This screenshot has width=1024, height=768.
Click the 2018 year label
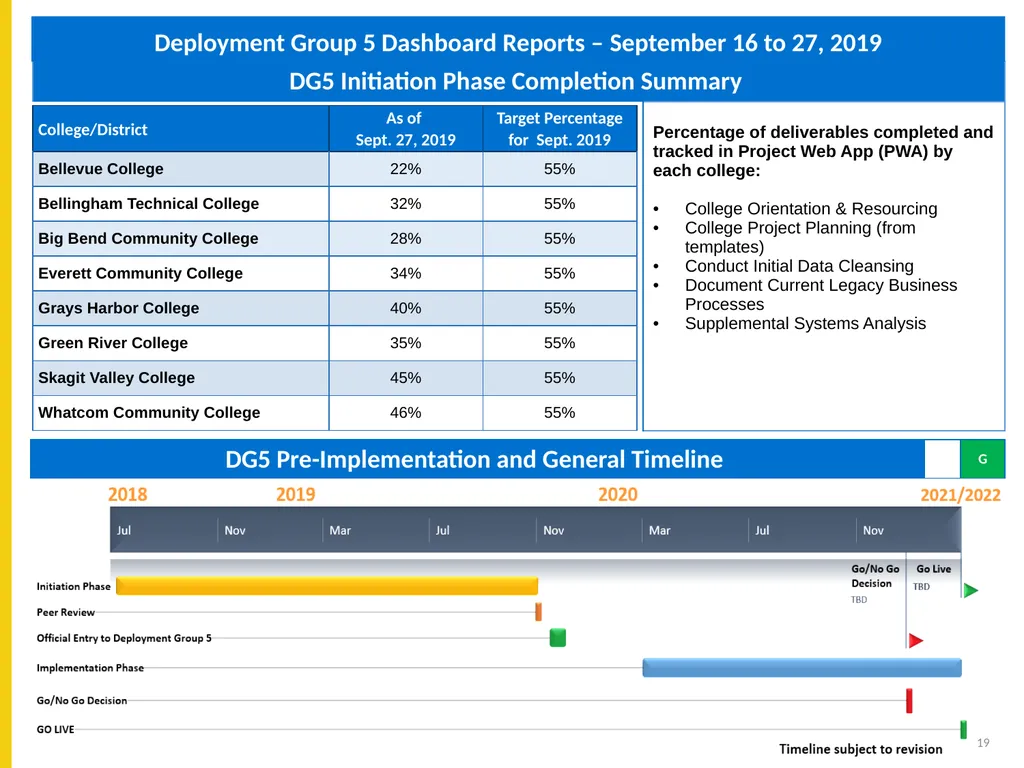coord(127,494)
